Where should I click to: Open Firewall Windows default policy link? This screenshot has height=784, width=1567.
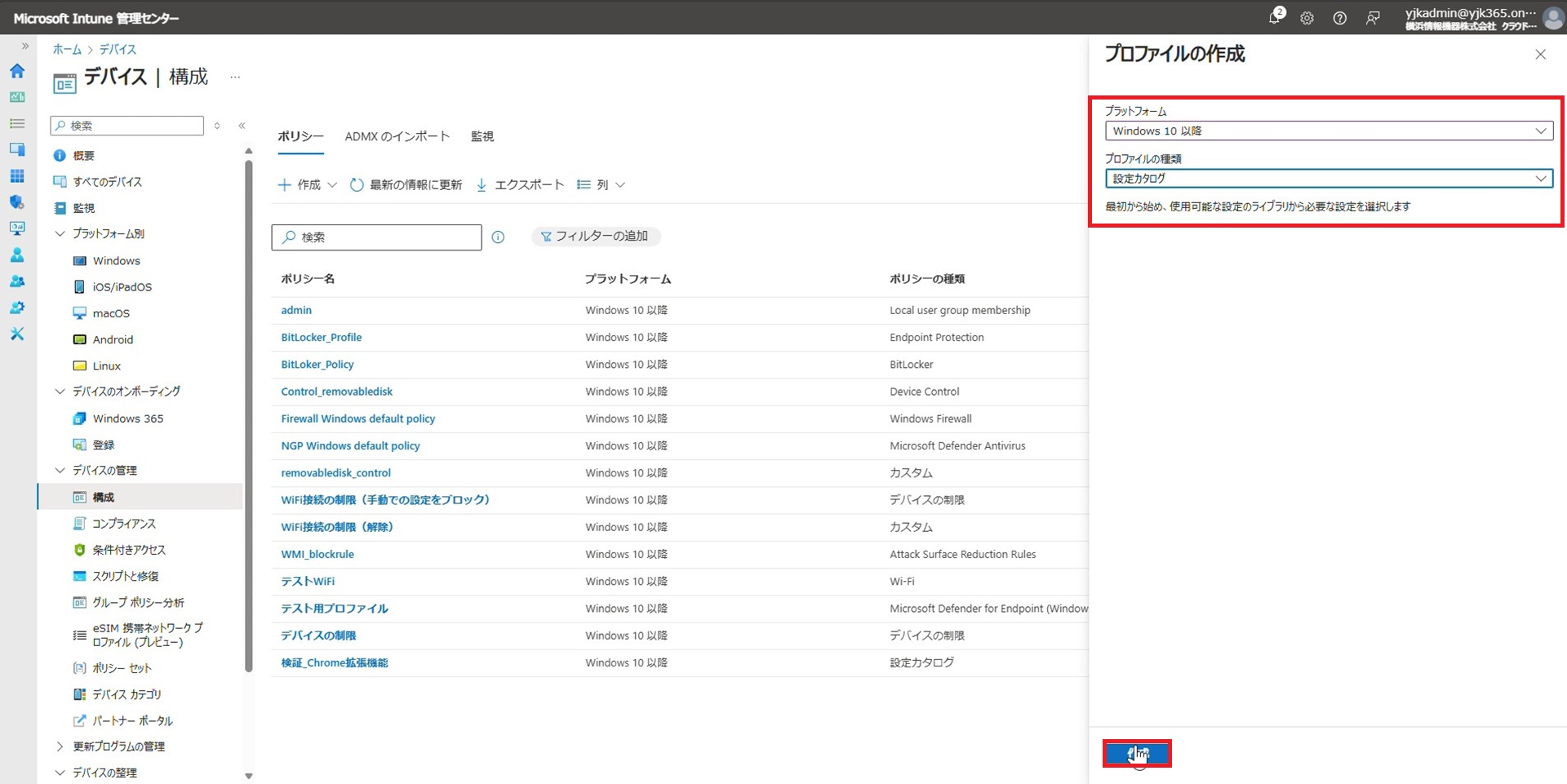pyautogui.click(x=358, y=419)
